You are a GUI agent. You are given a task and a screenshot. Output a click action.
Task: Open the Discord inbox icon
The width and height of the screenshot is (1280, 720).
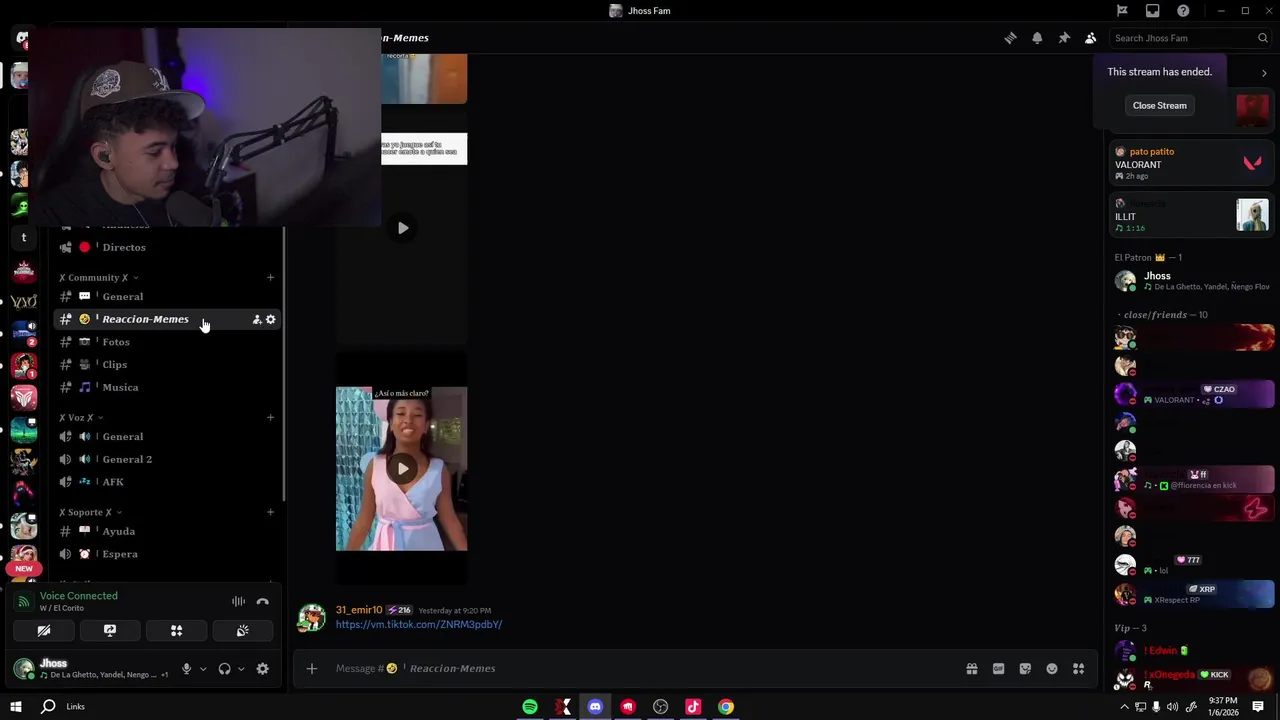coord(1152,11)
